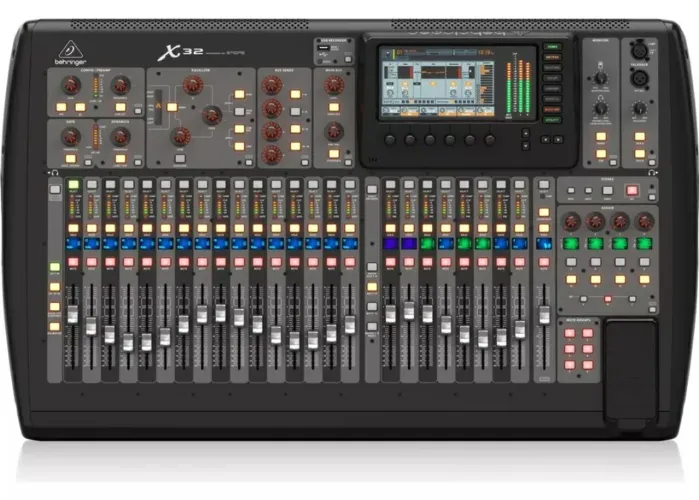The height and width of the screenshot is (500, 699).
Task: Click the USB Recorder View button
Action: 348,59
